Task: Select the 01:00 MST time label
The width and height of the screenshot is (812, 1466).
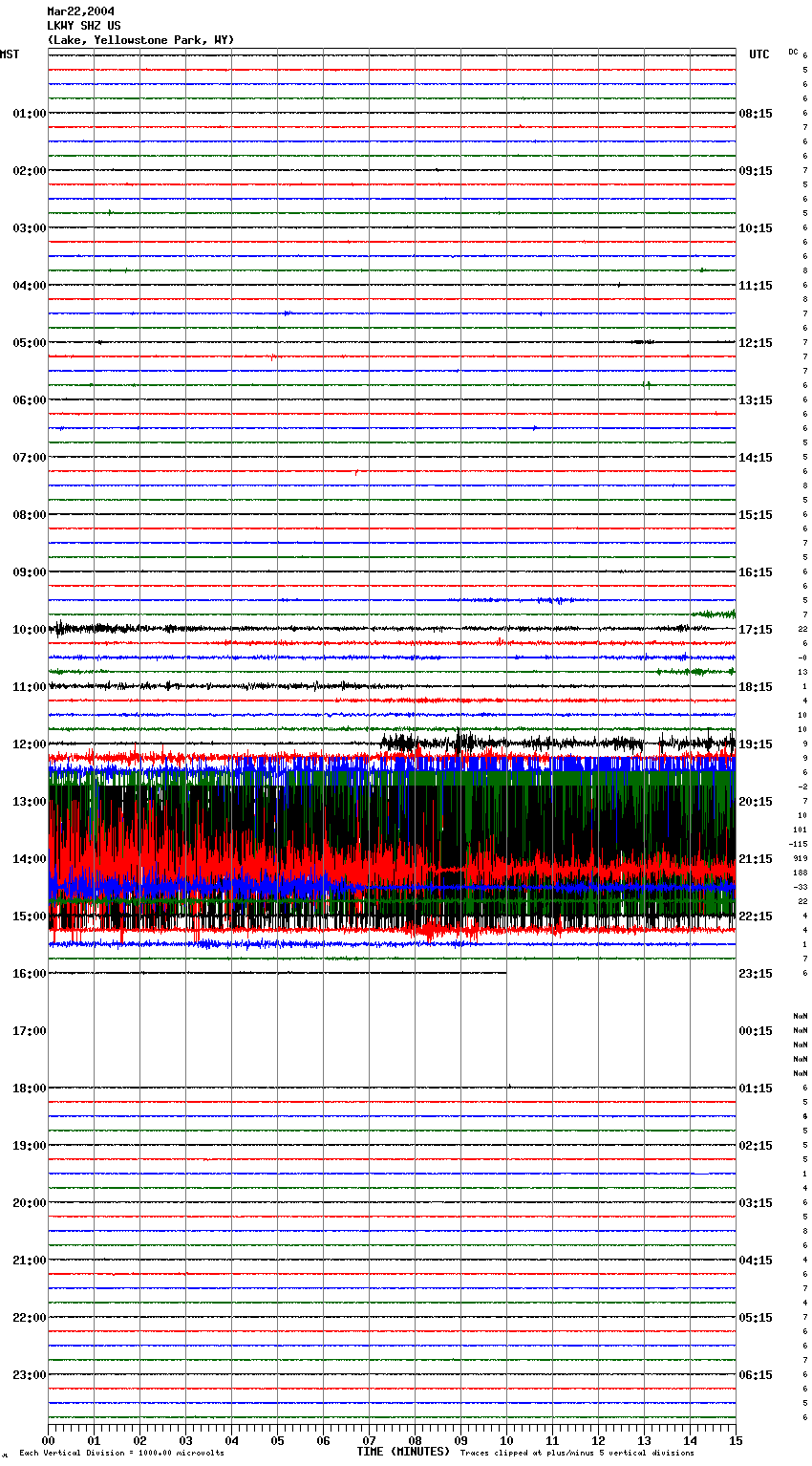Action: pyautogui.click(x=29, y=114)
